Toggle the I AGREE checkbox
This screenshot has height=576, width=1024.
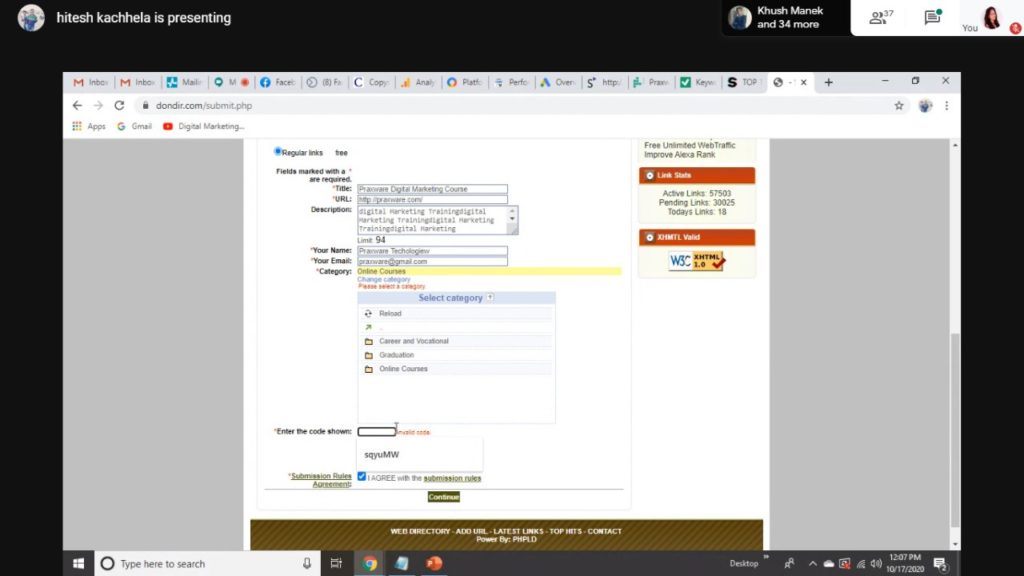tap(361, 477)
